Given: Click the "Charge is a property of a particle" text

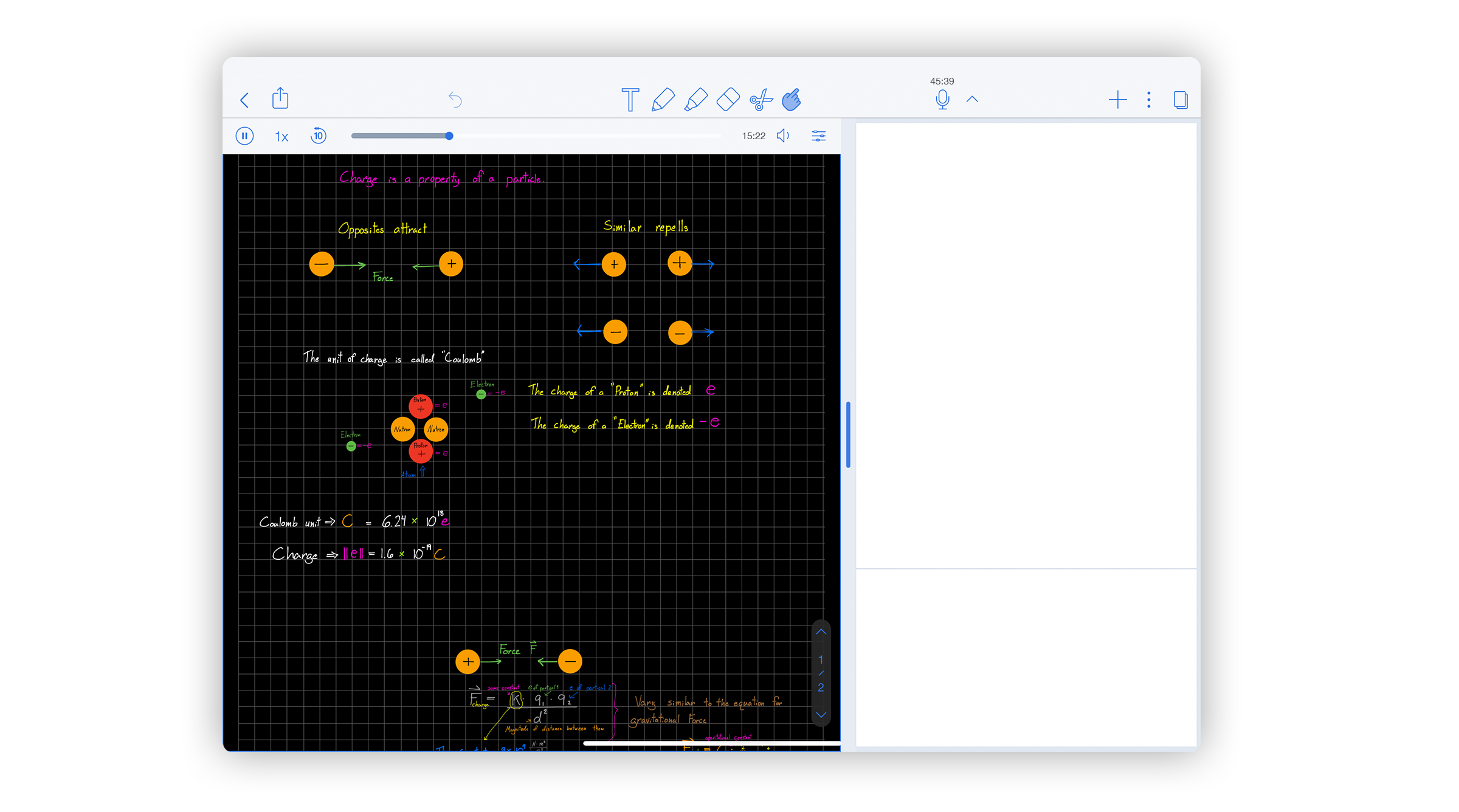Looking at the screenshot, I should pos(442,178).
